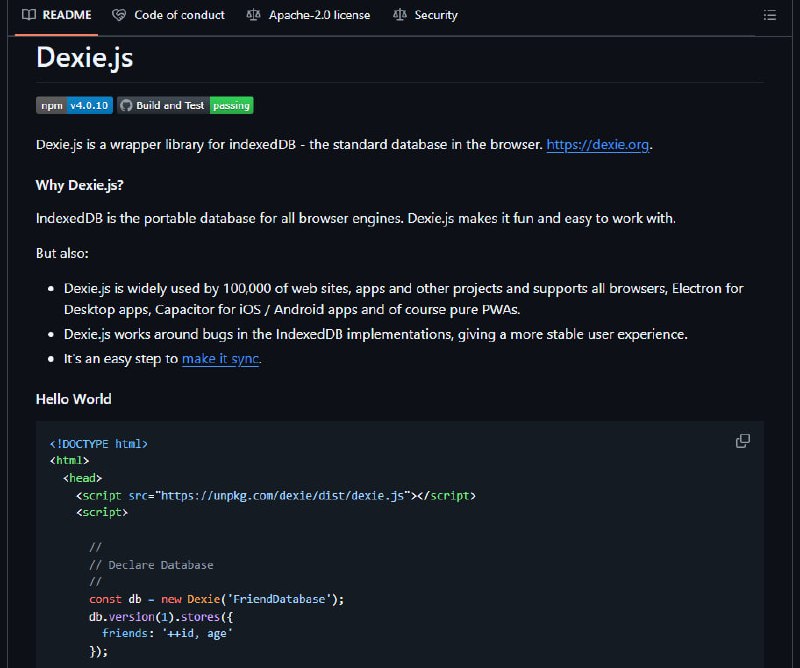Click the "// Declare Database" comment line
Image resolution: width=800 pixels, height=668 pixels.
(151, 565)
